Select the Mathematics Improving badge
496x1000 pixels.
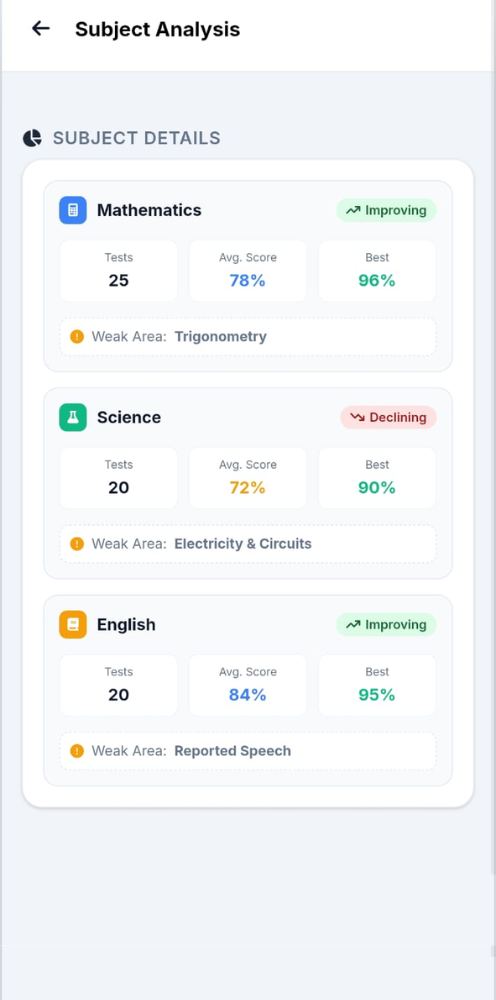pyautogui.click(x=386, y=210)
